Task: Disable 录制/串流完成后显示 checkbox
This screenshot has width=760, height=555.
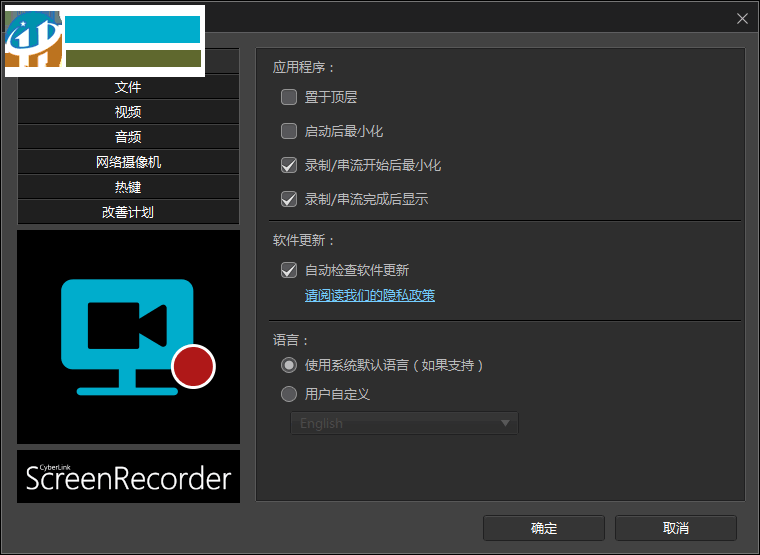Action: [289, 199]
